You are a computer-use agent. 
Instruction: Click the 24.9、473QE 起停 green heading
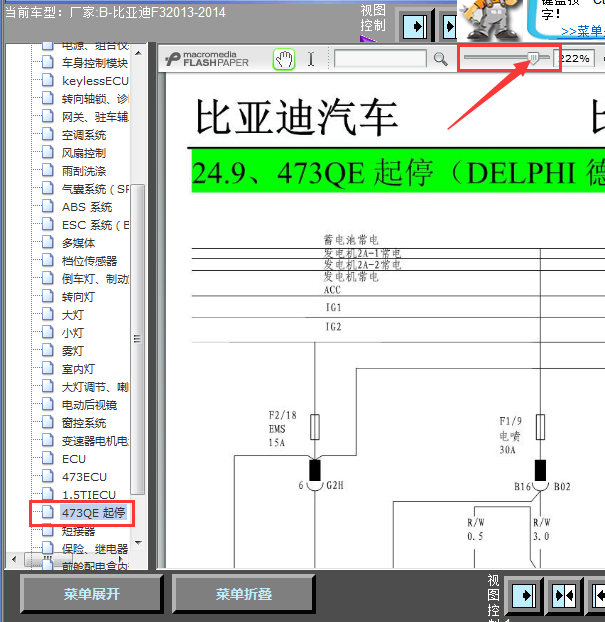point(398,173)
